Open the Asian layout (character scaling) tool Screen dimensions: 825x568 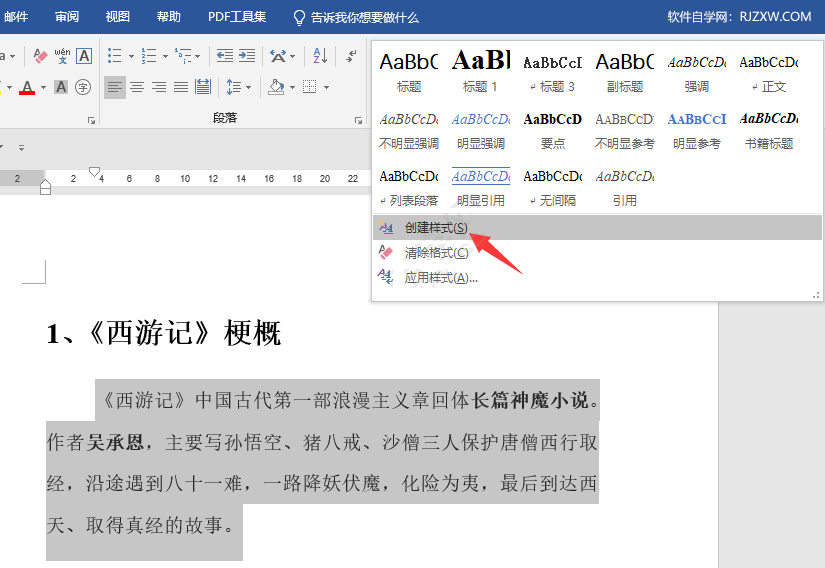point(278,55)
